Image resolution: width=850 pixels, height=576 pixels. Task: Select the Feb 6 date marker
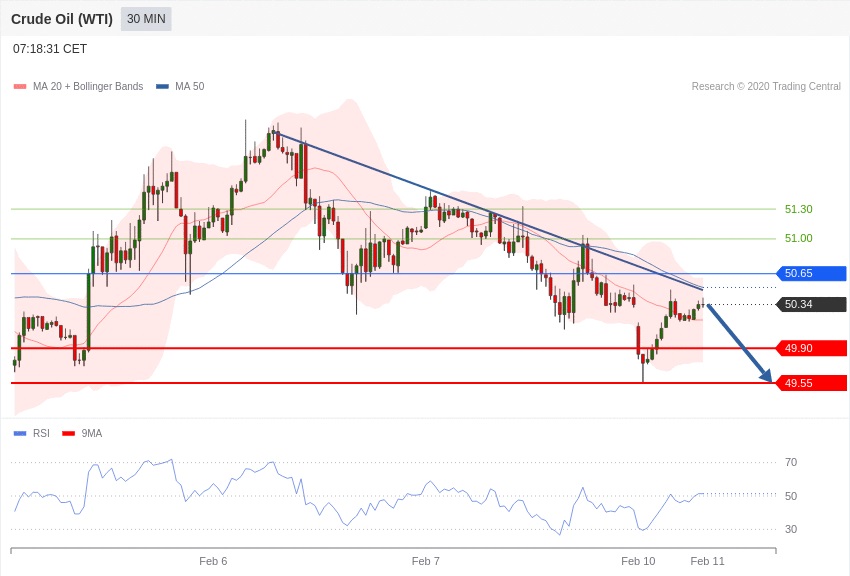[213, 561]
